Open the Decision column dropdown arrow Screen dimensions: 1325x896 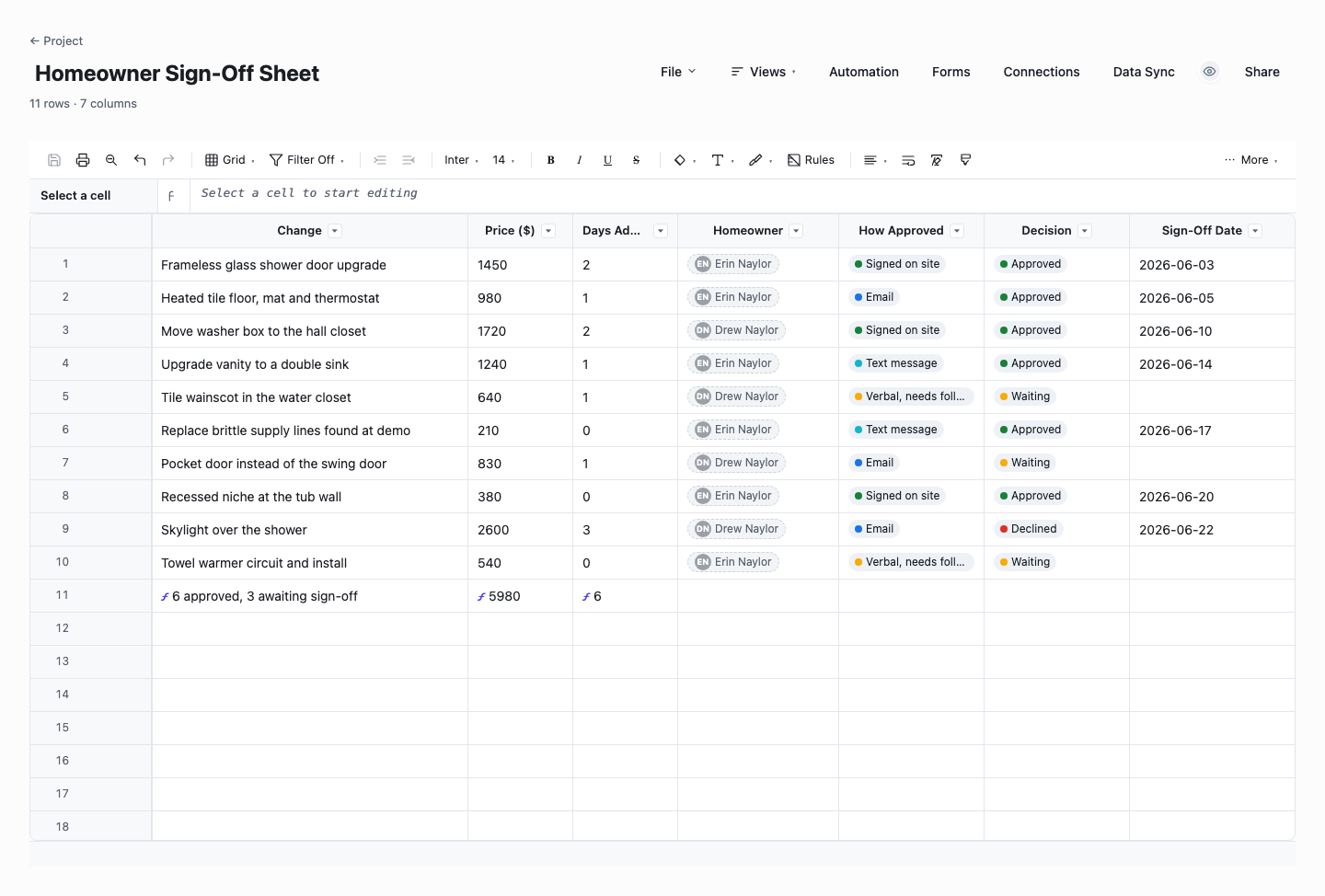click(1085, 231)
